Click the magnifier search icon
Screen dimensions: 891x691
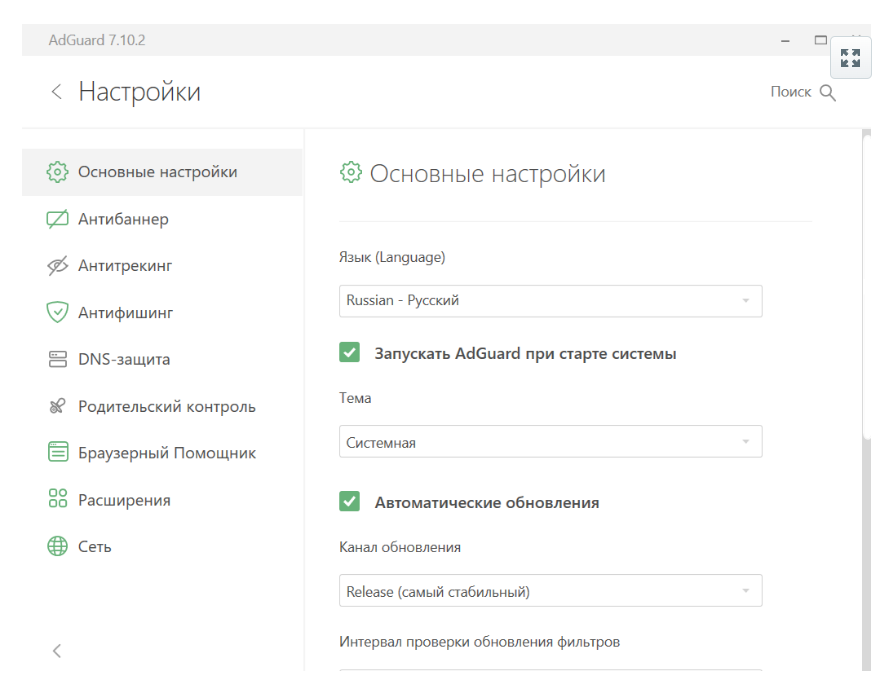tap(828, 93)
